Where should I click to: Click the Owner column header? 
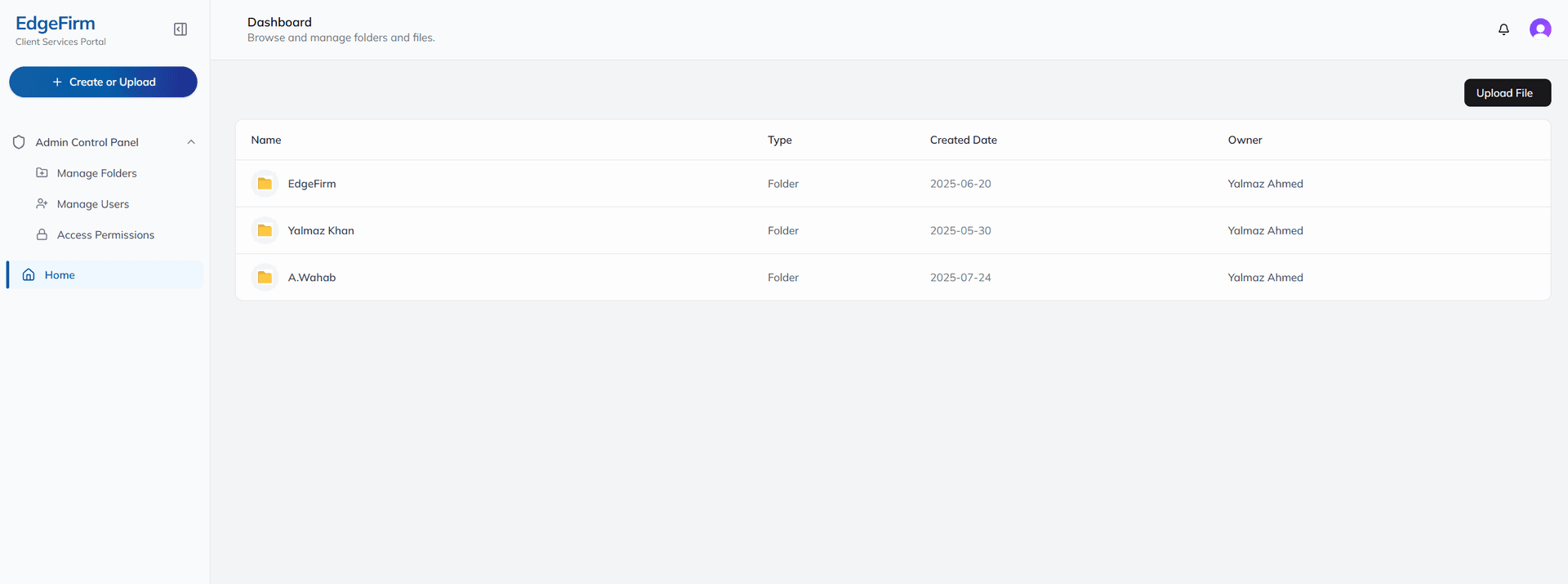[x=1245, y=140]
